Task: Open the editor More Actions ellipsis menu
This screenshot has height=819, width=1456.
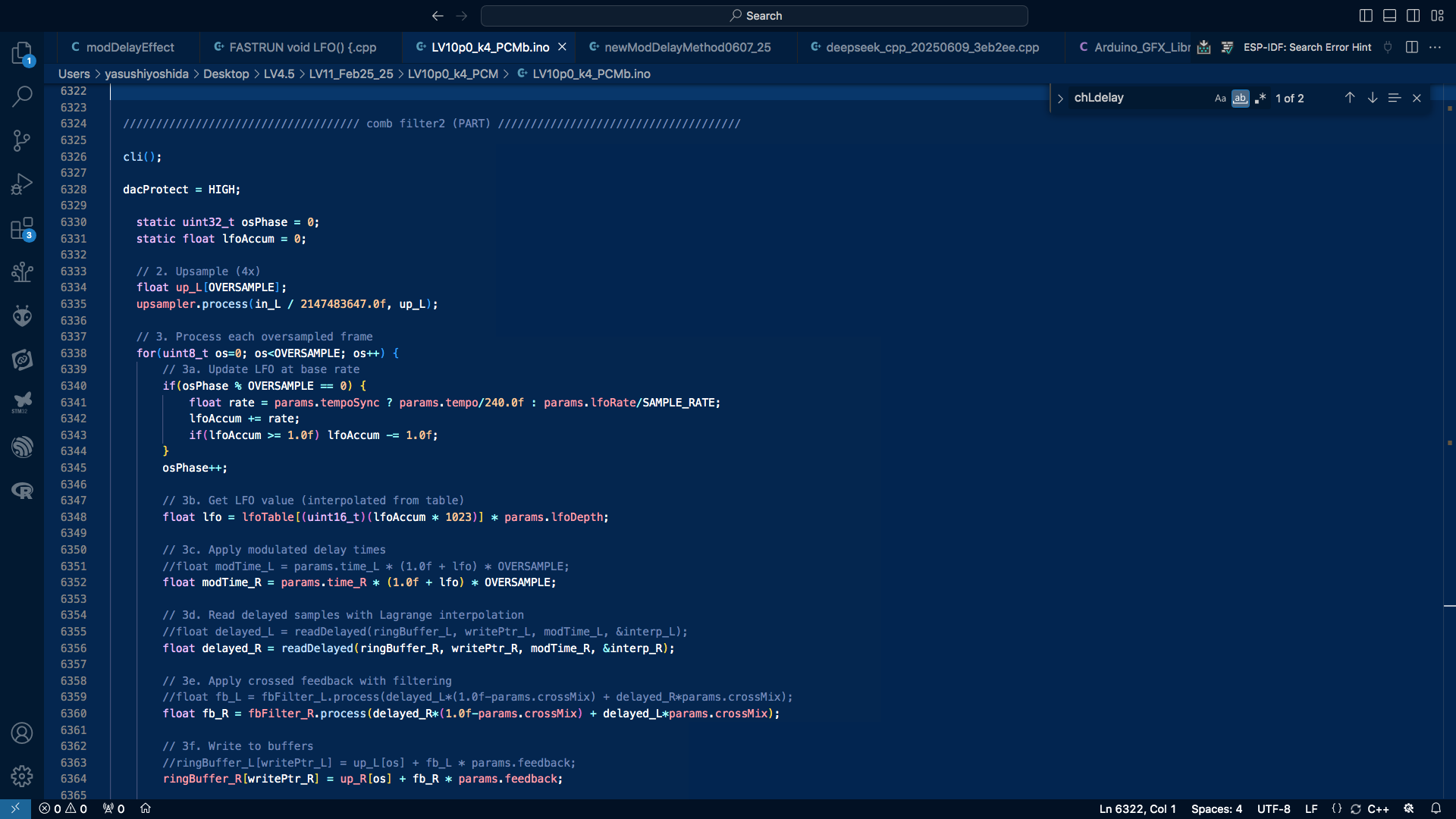Action: [x=1435, y=47]
